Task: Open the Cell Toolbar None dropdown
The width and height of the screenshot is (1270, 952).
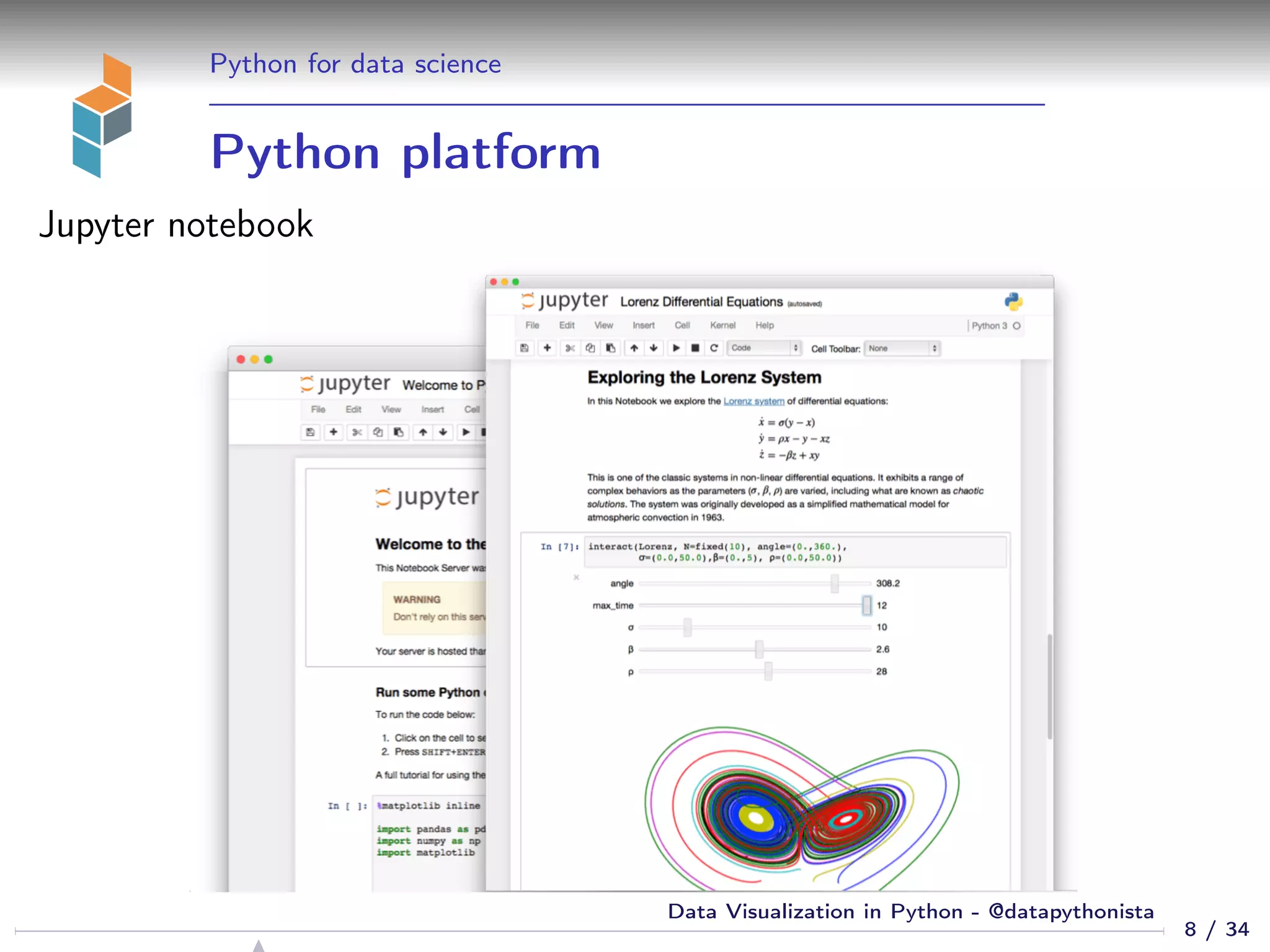Action: [x=902, y=348]
